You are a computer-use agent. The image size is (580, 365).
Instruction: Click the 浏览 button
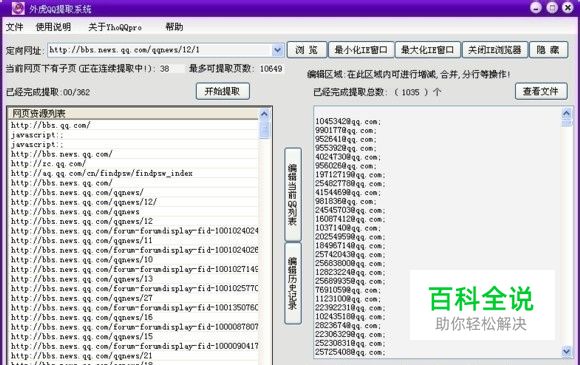coord(307,50)
